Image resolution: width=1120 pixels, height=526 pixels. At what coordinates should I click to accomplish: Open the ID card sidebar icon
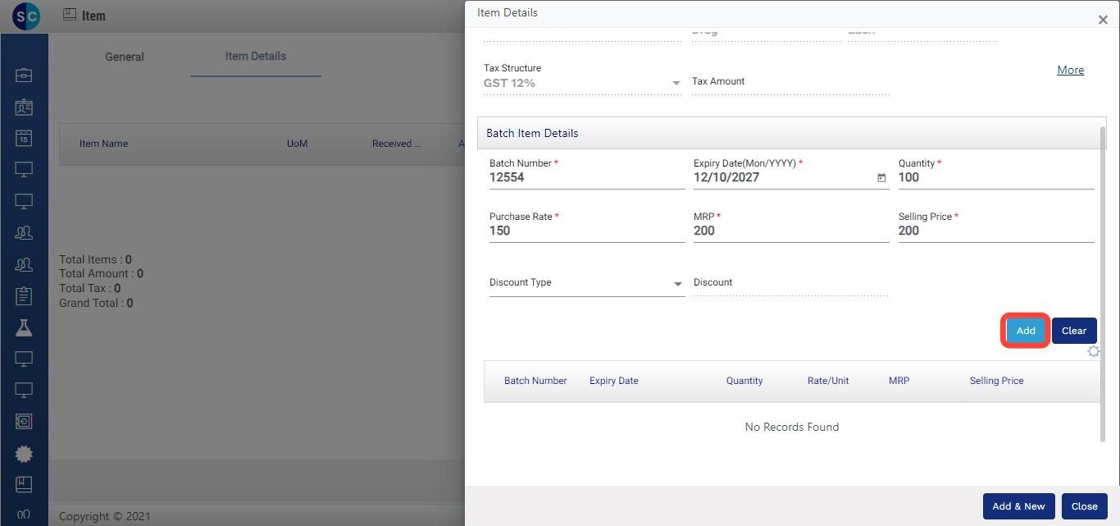pyautogui.click(x=24, y=107)
